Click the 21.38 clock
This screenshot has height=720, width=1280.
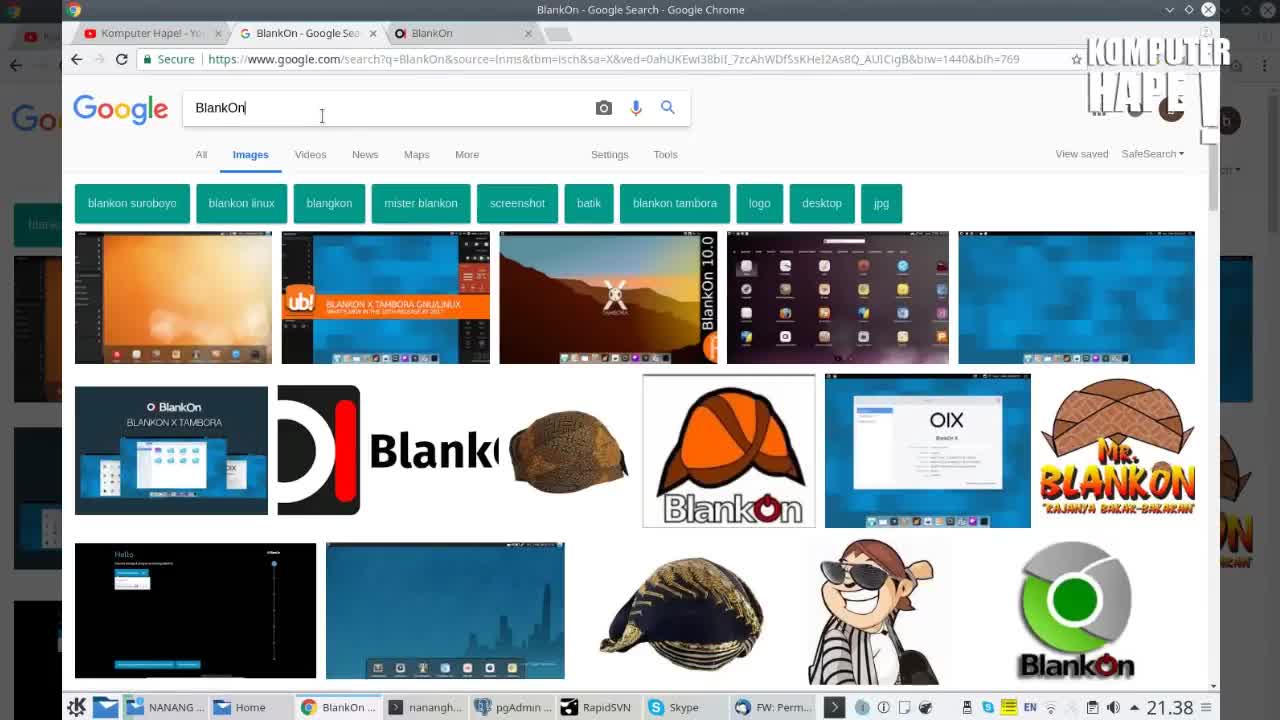click(1170, 708)
